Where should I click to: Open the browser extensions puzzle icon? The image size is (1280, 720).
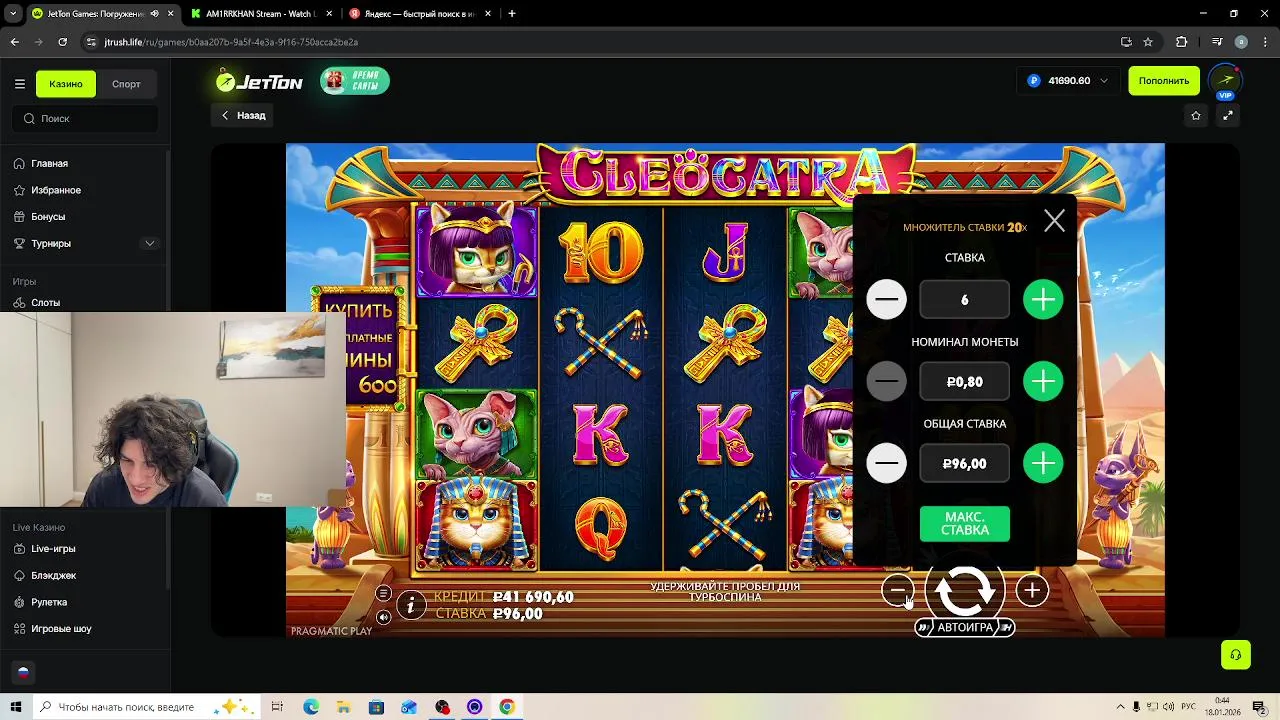(1181, 42)
